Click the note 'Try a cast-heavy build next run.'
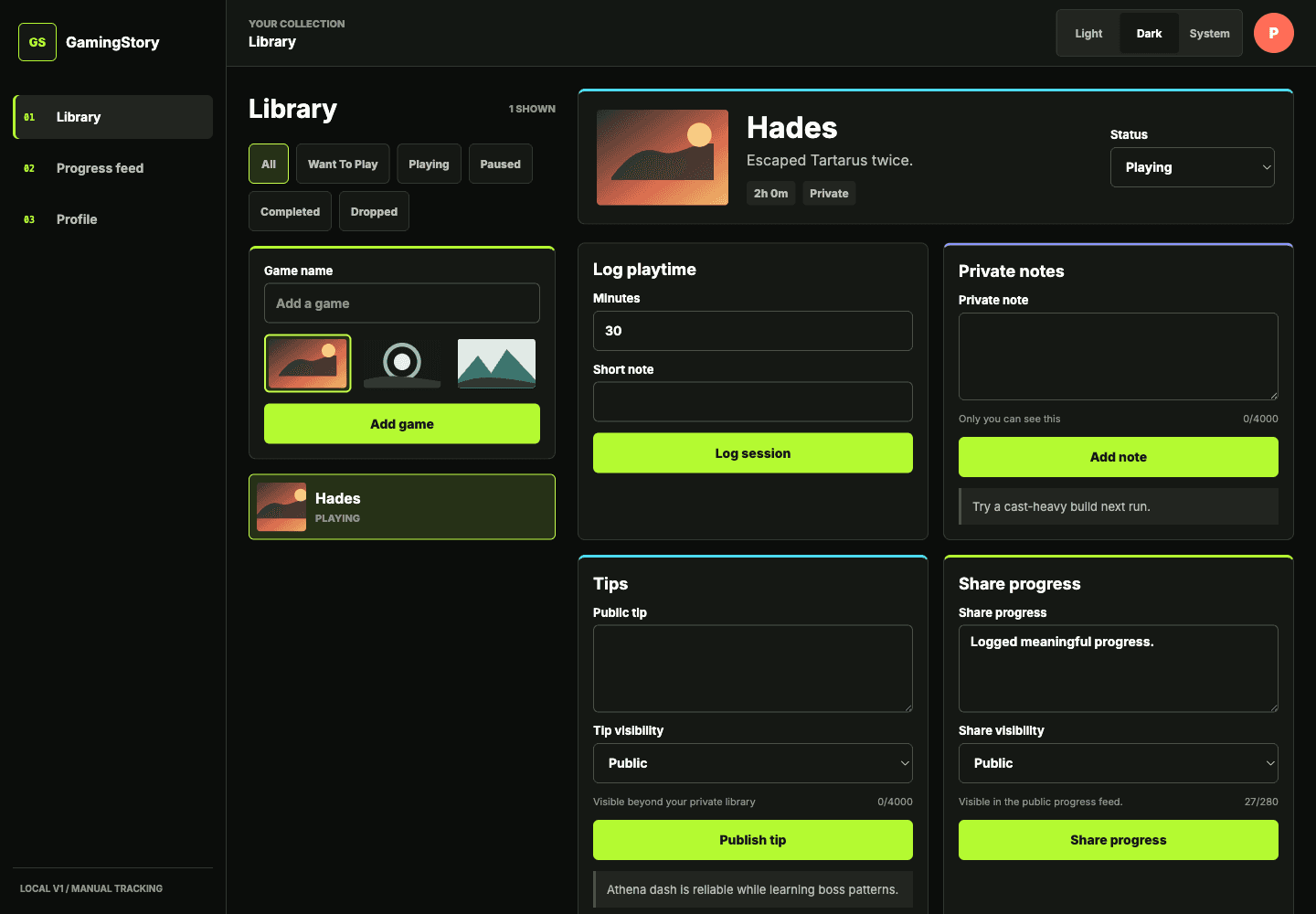Image resolution: width=1316 pixels, height=914 pixels. click(x=1119, y=506)
